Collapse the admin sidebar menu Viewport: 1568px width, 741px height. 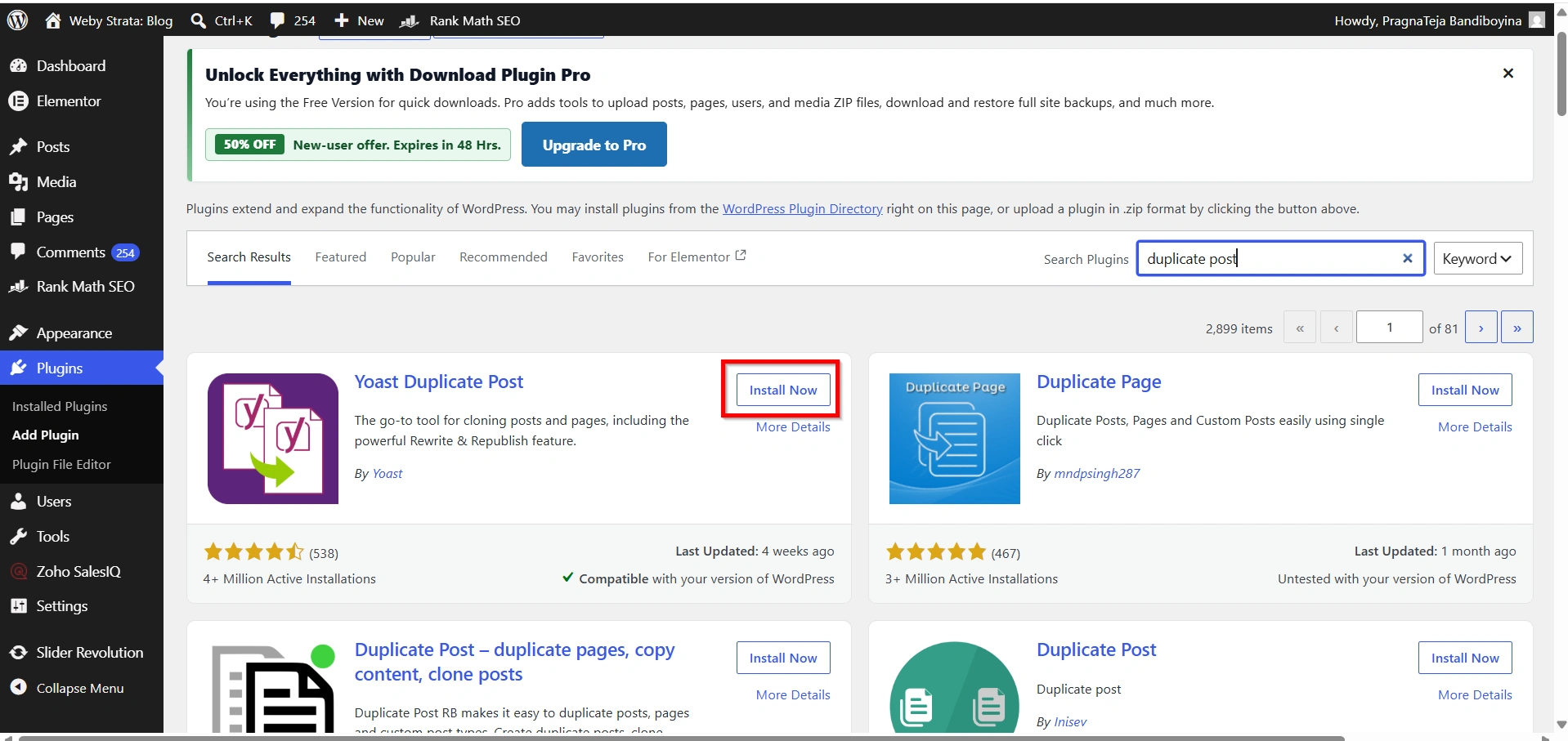click(x=81, y=688)
